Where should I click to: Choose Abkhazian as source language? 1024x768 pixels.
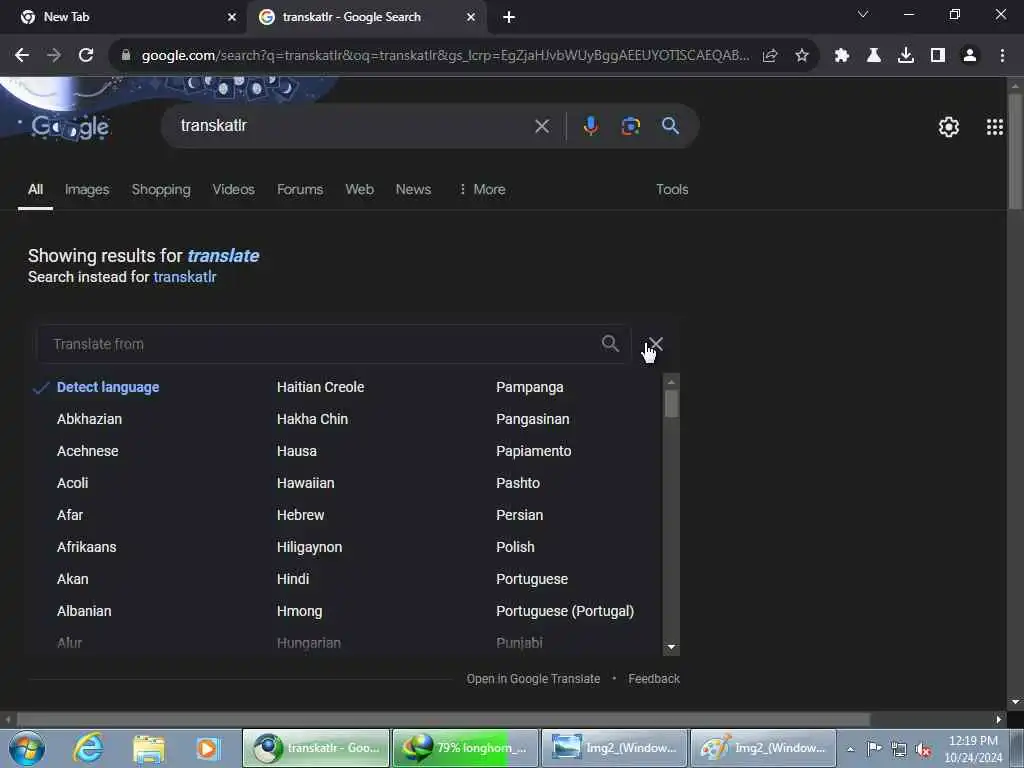pos(89,419)
